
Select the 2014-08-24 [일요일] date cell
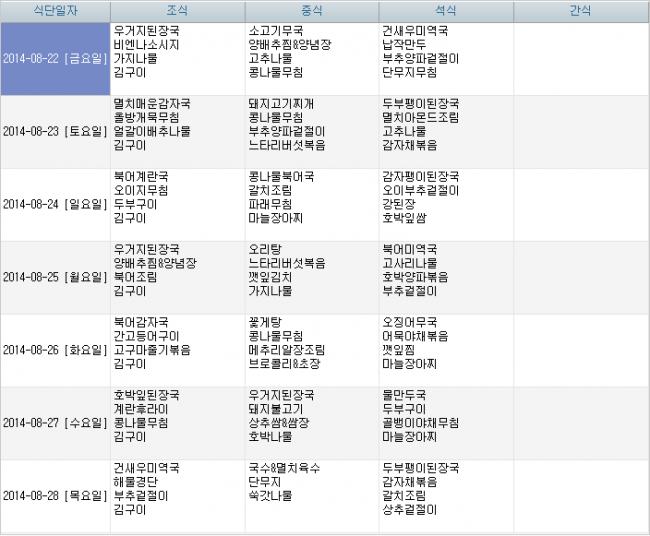tap(55, 205)
